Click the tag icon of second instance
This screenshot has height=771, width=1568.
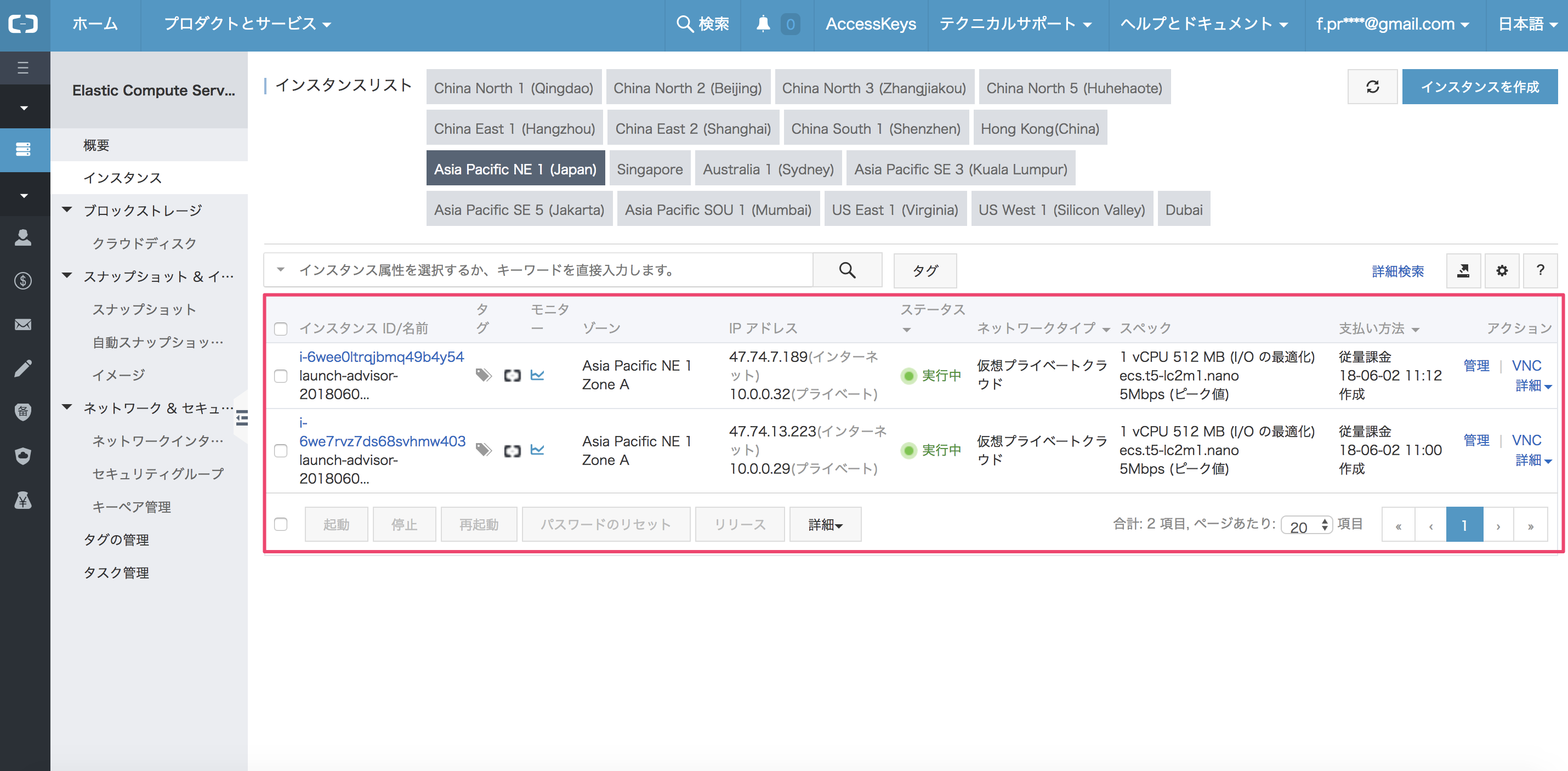point(484,450)
